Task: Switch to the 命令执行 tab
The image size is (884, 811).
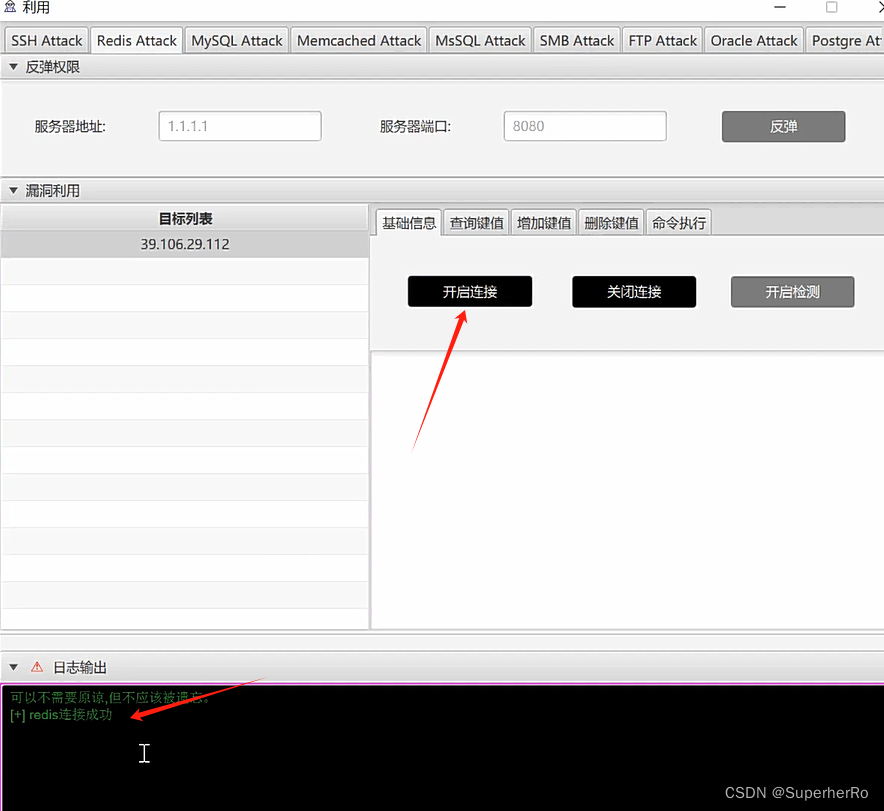Action: pyautogui.click(x=679, y=223)
